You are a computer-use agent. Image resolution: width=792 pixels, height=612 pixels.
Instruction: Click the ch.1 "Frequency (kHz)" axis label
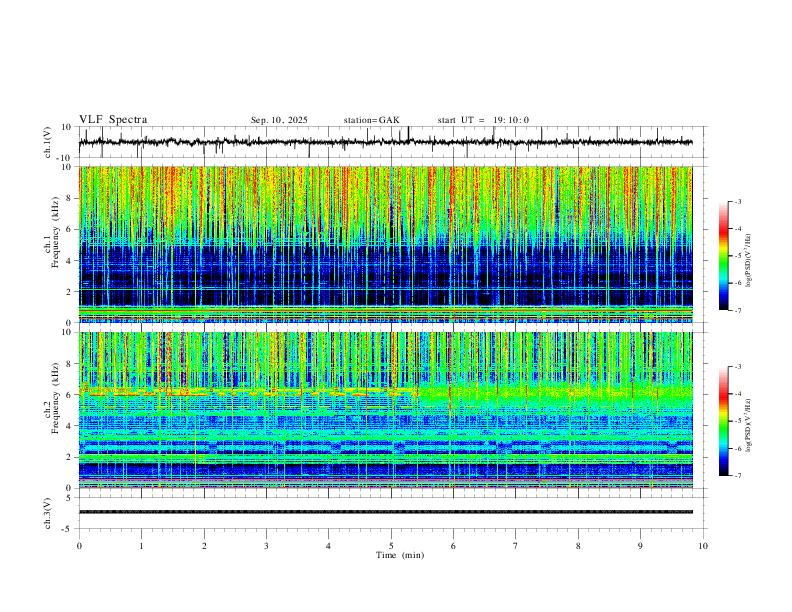click(56, 232)
